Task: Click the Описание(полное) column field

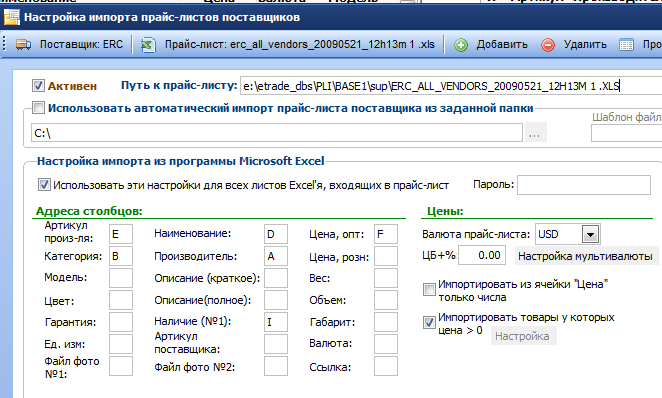Action: [276, 300]
